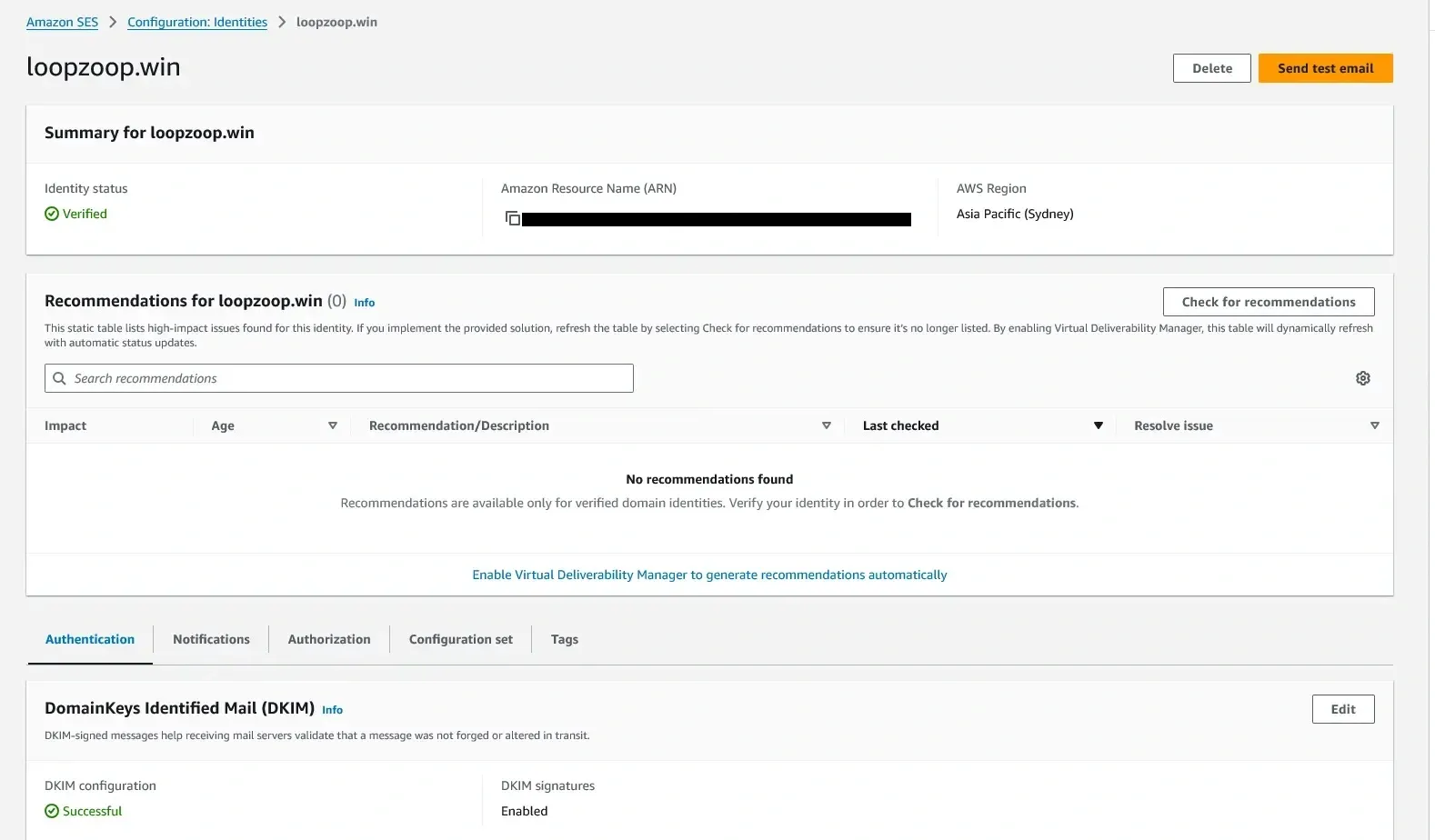This screenshot has width=1435, height=840.
Task: Click the DKIM Successful check icon
Action: coord(52,811)
